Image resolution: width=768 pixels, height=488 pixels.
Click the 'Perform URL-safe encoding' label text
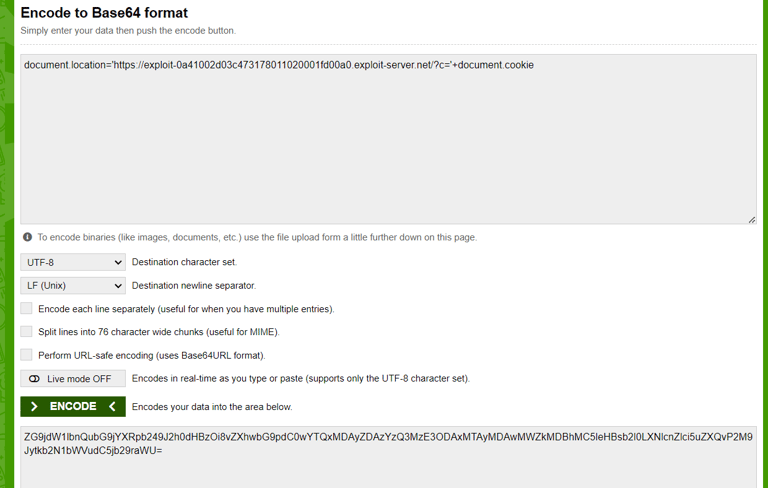pos(151,355)
